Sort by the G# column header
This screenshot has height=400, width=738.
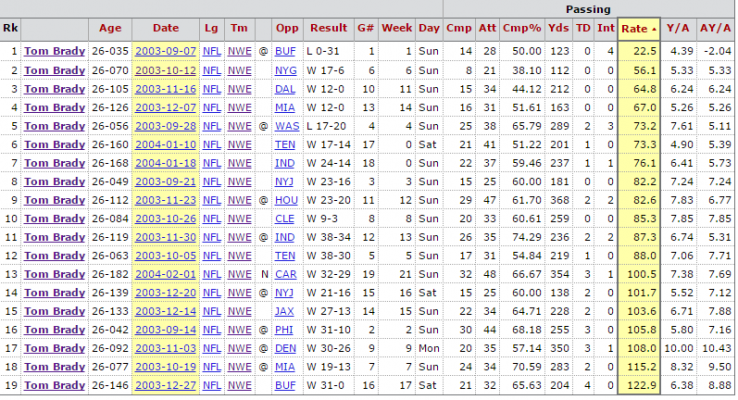[366, 28]
